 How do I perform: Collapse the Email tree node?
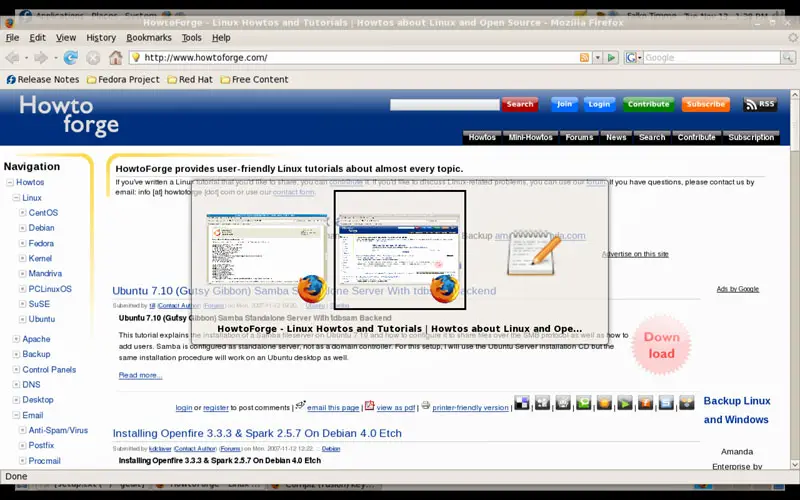(x=16, y=415)
